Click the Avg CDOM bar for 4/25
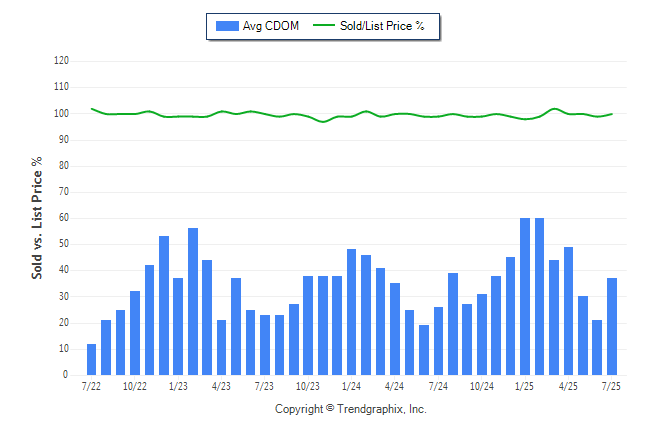 [x=568, y=311]
